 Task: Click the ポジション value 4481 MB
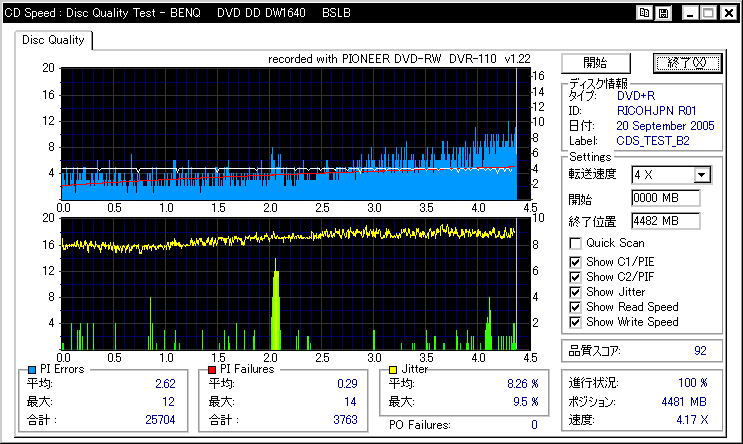coord(684,402)
